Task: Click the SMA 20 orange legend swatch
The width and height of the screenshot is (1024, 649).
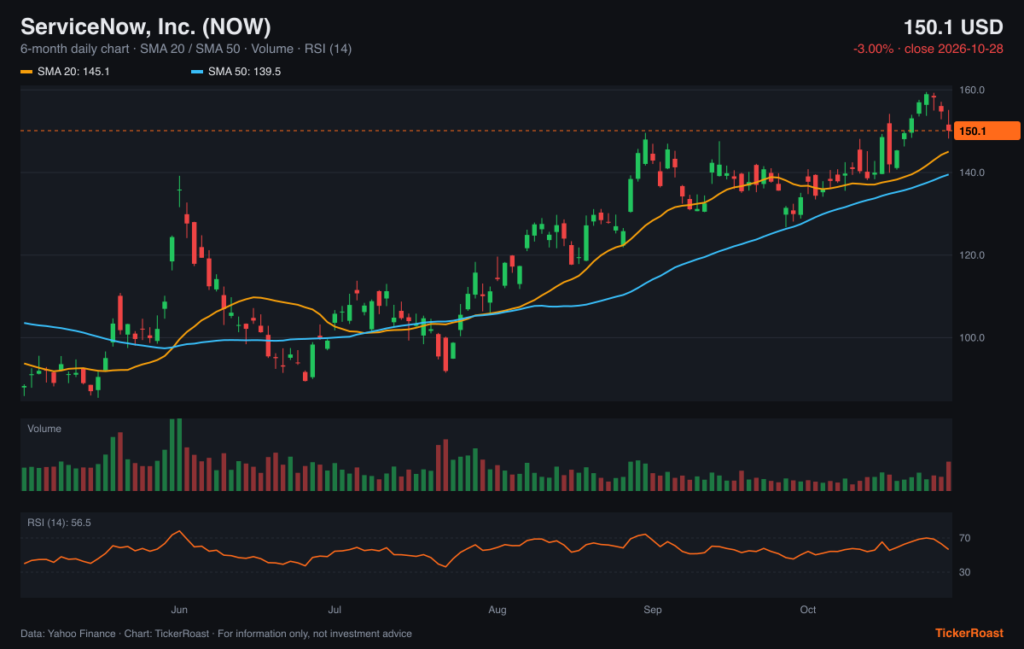Action: [x=26, y=72]
